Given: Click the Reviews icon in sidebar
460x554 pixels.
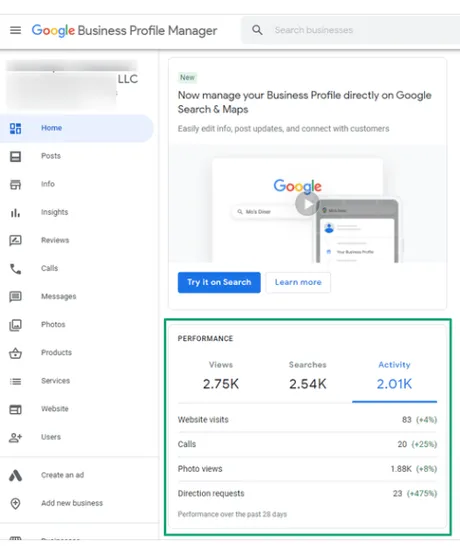Looking at the screenshot, I should click(x=15, y=241).
